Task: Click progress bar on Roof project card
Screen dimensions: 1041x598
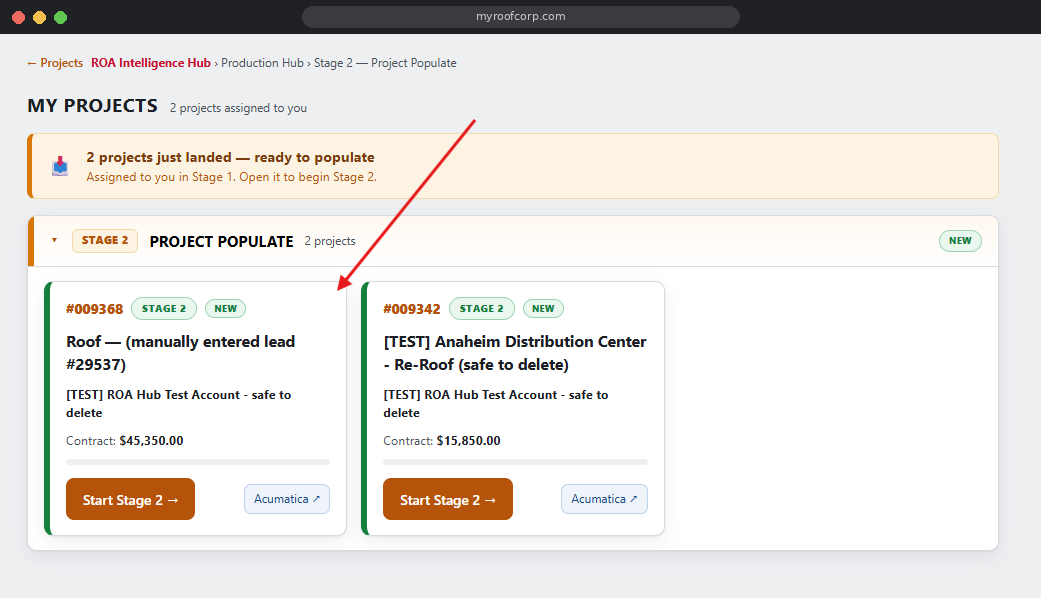Action: coord(198,462)
